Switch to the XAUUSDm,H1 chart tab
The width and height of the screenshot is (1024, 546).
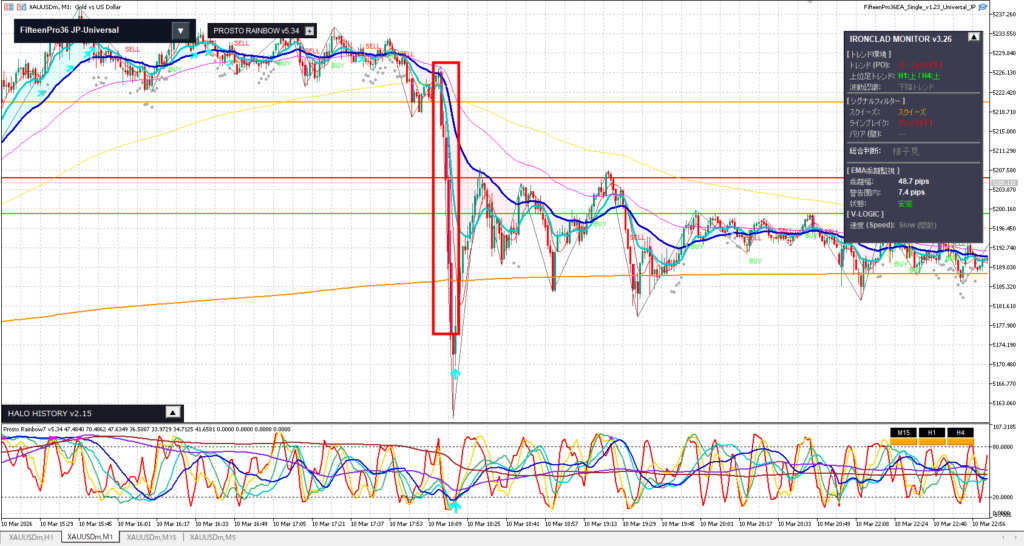point(30,538)
